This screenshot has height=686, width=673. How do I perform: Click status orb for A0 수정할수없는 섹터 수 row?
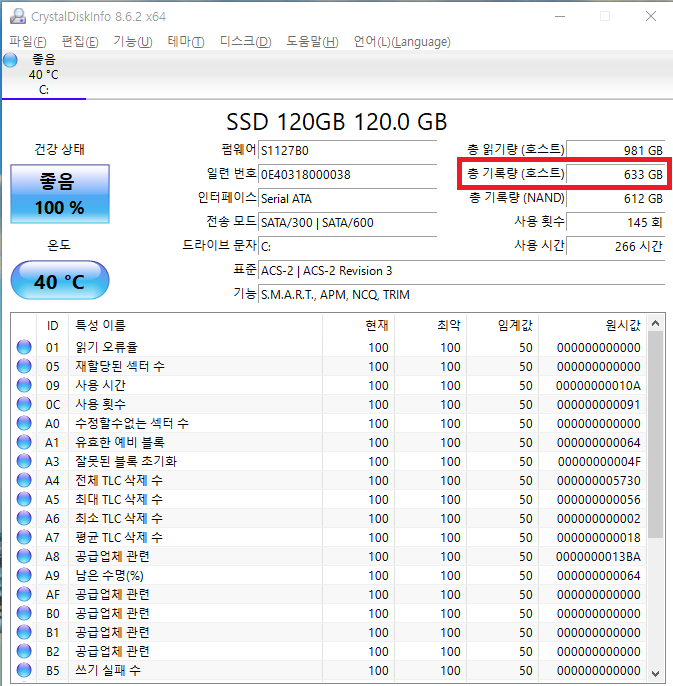click(24, 424)
